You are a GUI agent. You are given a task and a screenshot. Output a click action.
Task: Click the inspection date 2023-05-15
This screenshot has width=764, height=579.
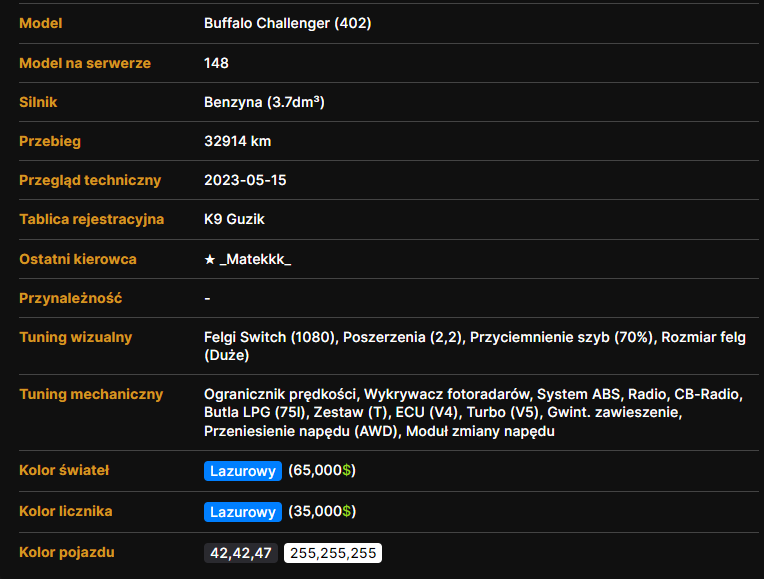[x=245, y=180]
